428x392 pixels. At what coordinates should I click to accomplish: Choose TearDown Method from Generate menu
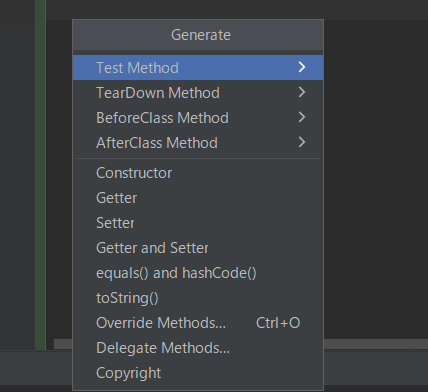pyautogui.click(x=198, y=93)
